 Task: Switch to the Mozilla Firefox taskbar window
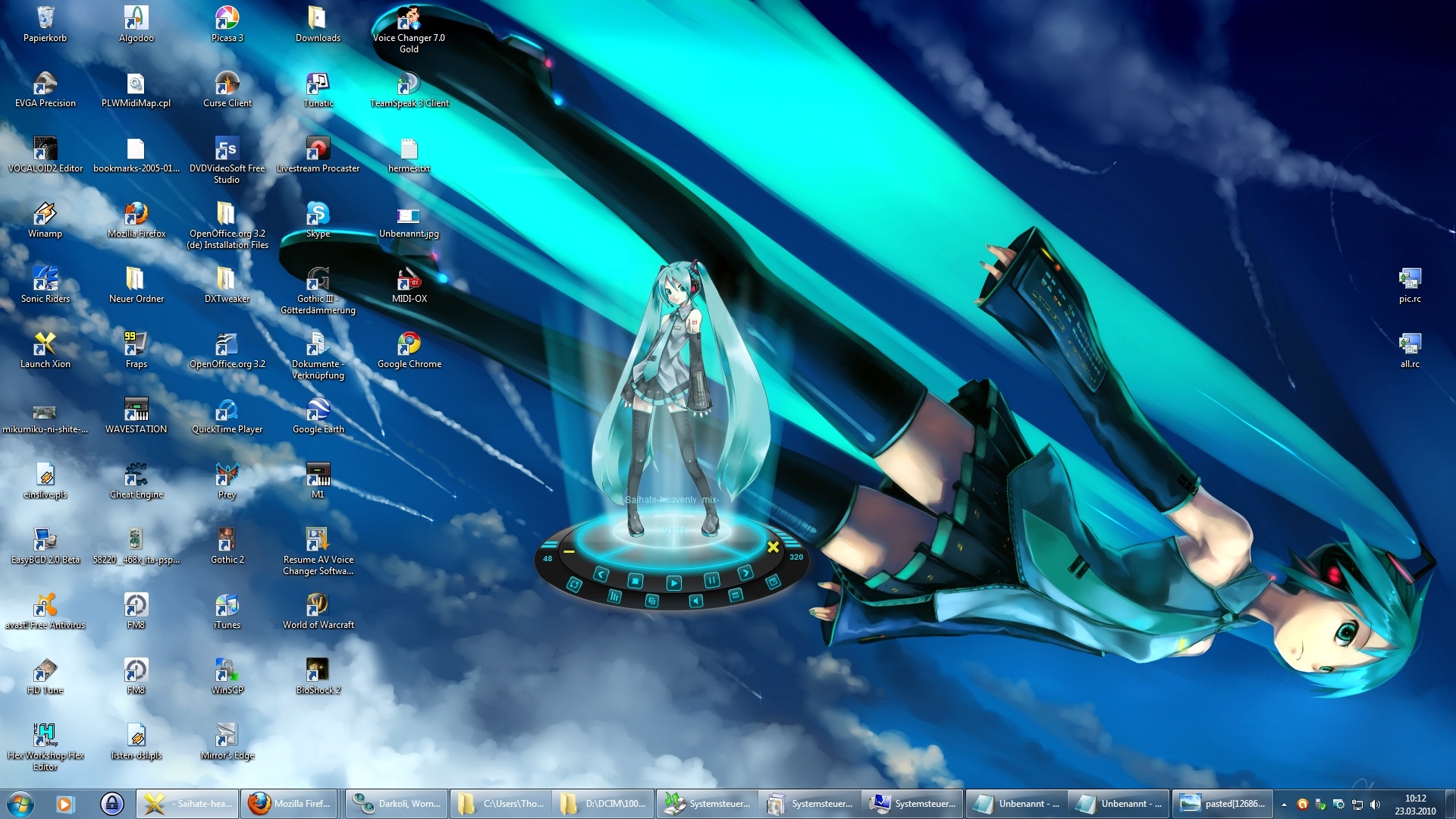(x=290, y=803)
